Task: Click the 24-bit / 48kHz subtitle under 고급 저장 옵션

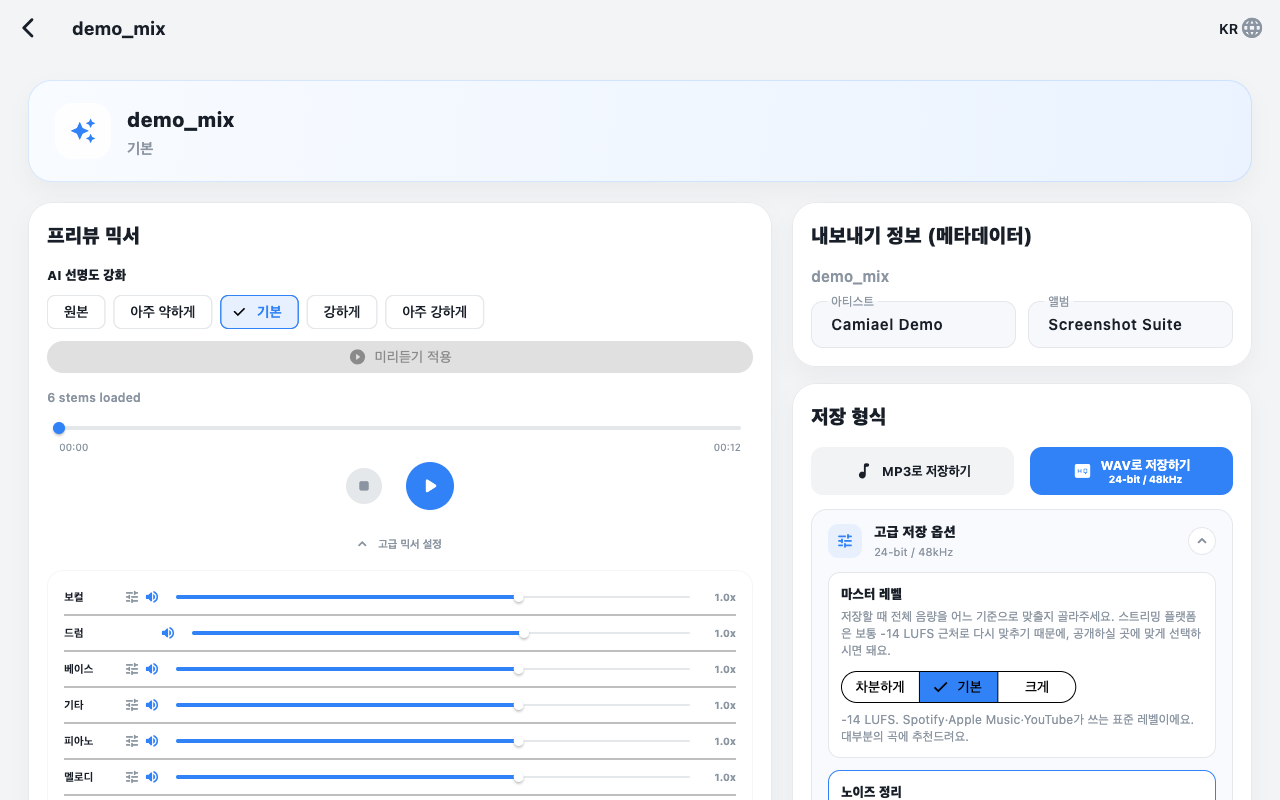Action: [x=913, y=552]
